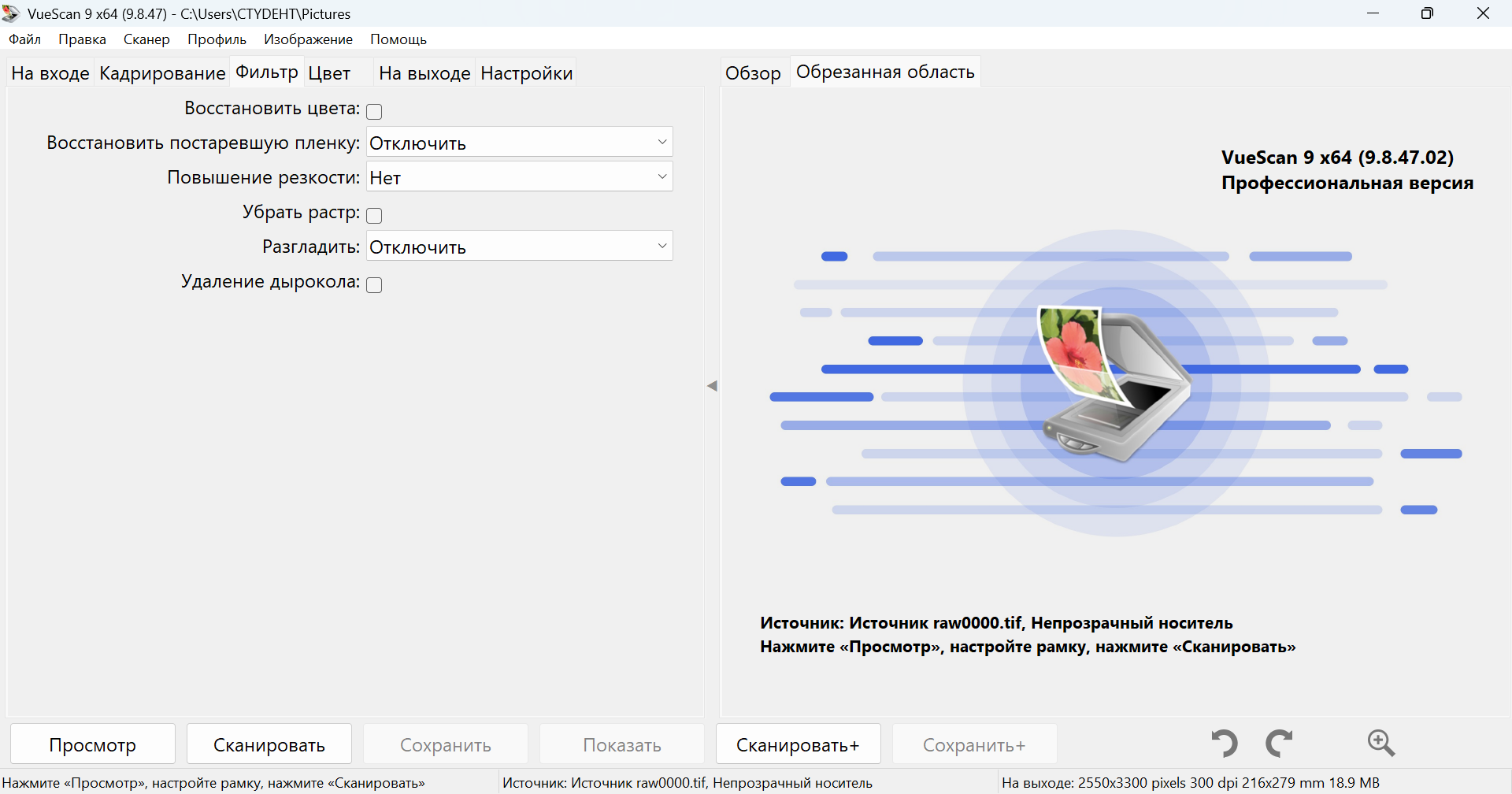Switch to the Кадрирование tab
The image size is (1512, 794).
pyautogui.click(x=162, y=73)
